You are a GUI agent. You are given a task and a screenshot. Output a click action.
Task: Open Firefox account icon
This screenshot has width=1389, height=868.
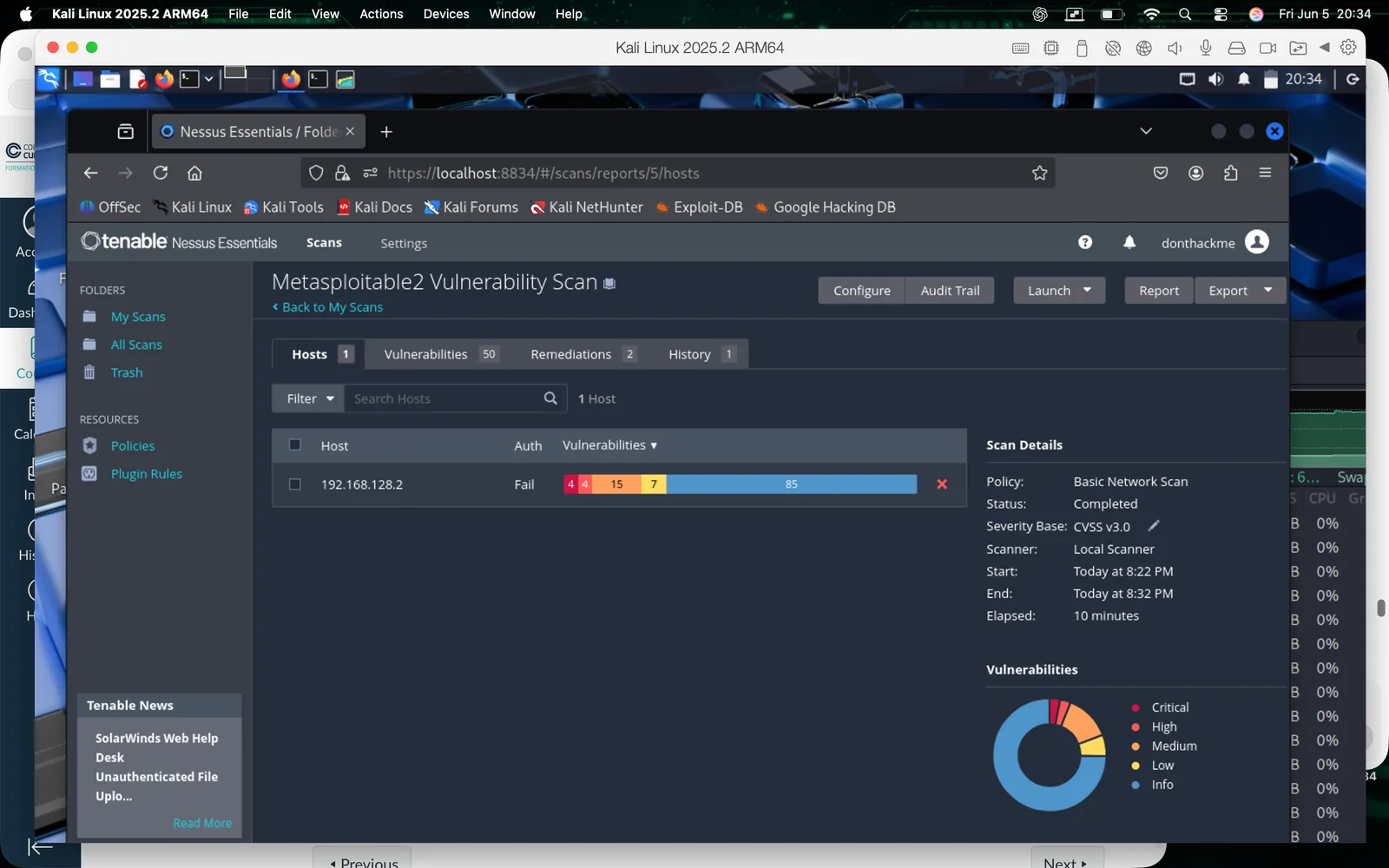point(1196,173)
